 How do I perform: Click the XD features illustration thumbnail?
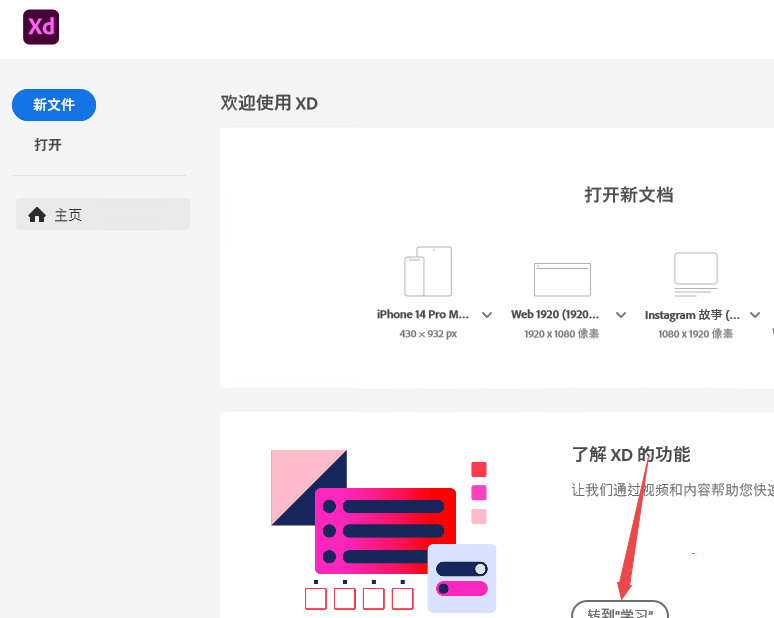[x=384, y=531]
